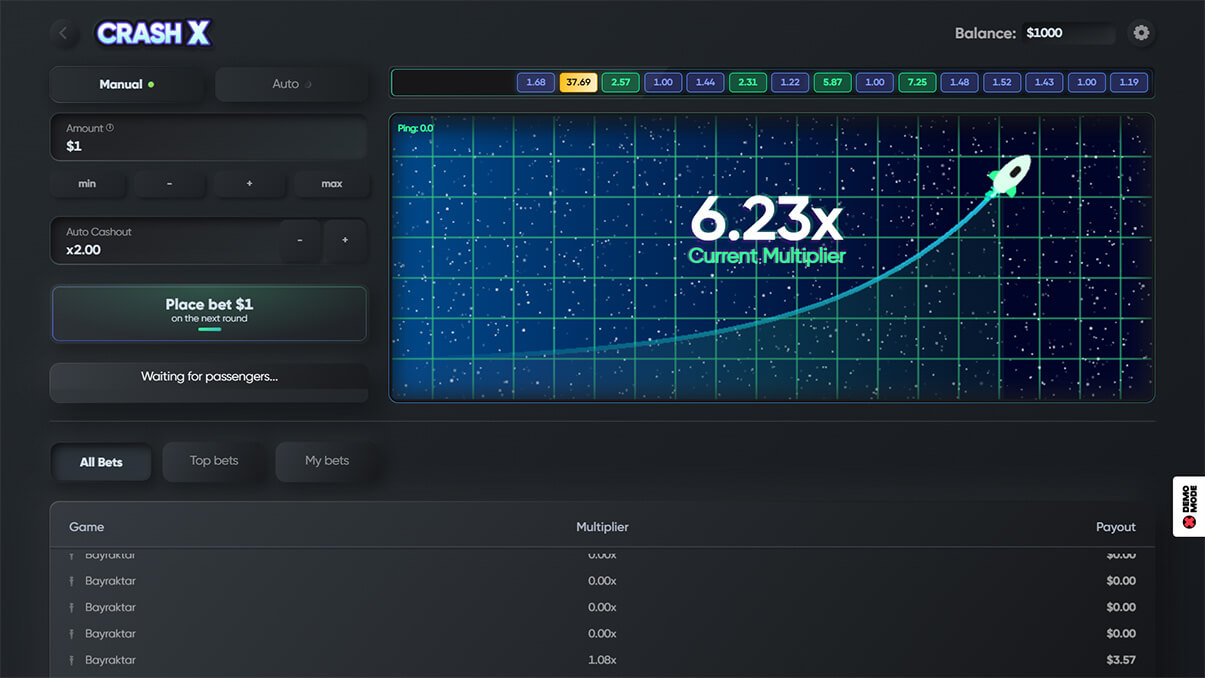
Task: Open settings via the gear icon
Action: (x=1141, y=33)
